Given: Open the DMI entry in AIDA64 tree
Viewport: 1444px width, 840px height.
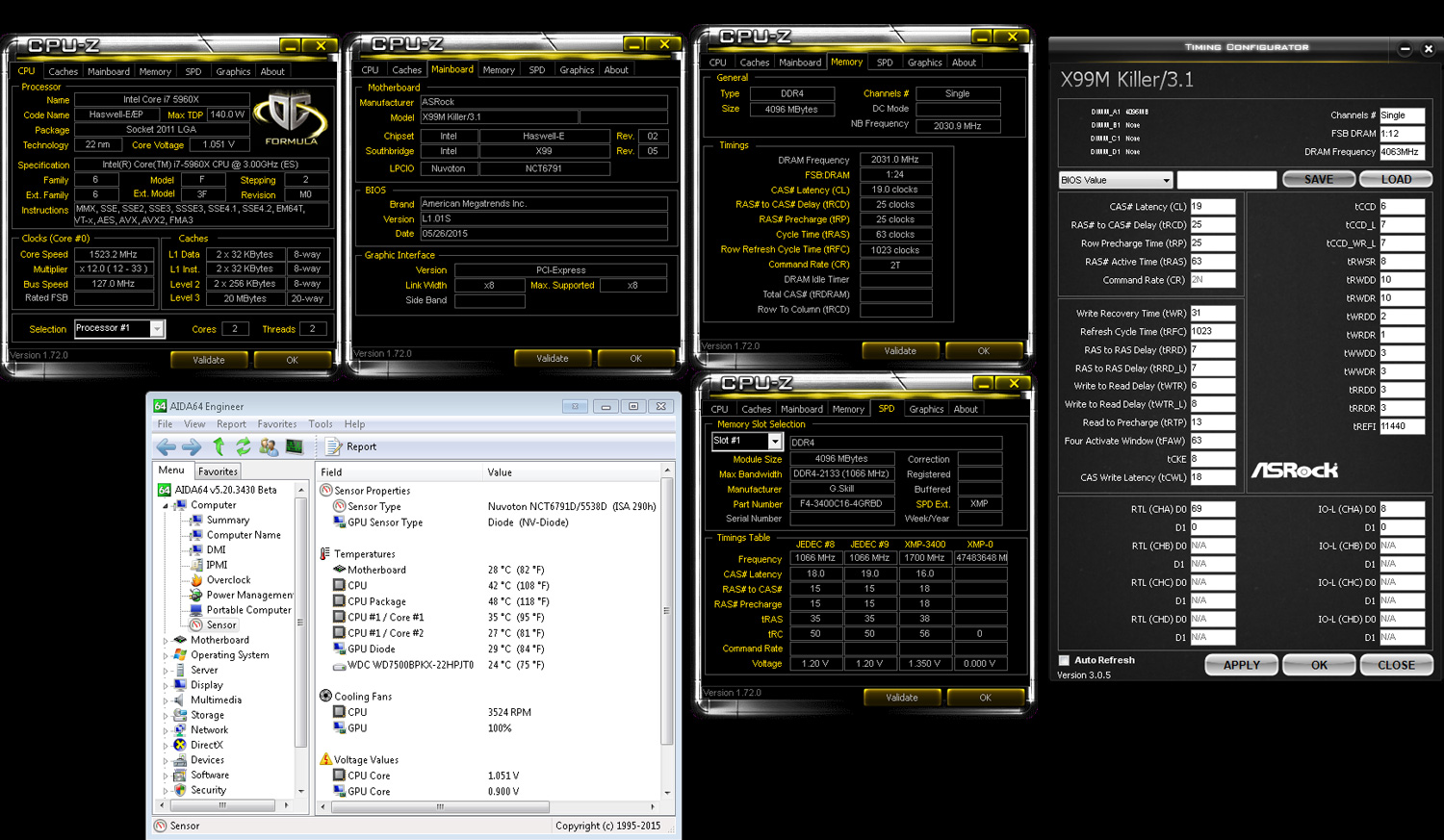Looking at the screenshot, I should [216, 550].
